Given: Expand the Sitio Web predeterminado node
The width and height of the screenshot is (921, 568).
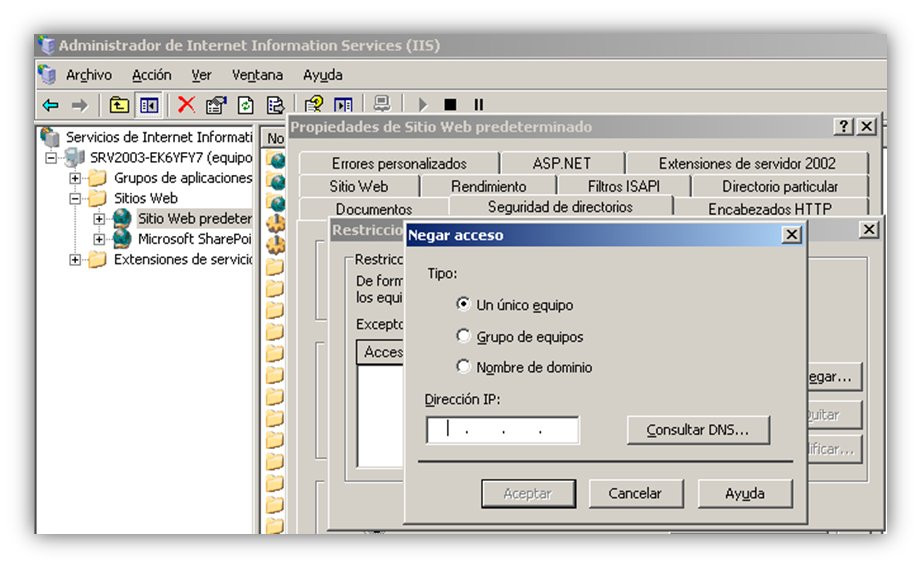Looking at the screenshot, I should click(x=99, y=219).
